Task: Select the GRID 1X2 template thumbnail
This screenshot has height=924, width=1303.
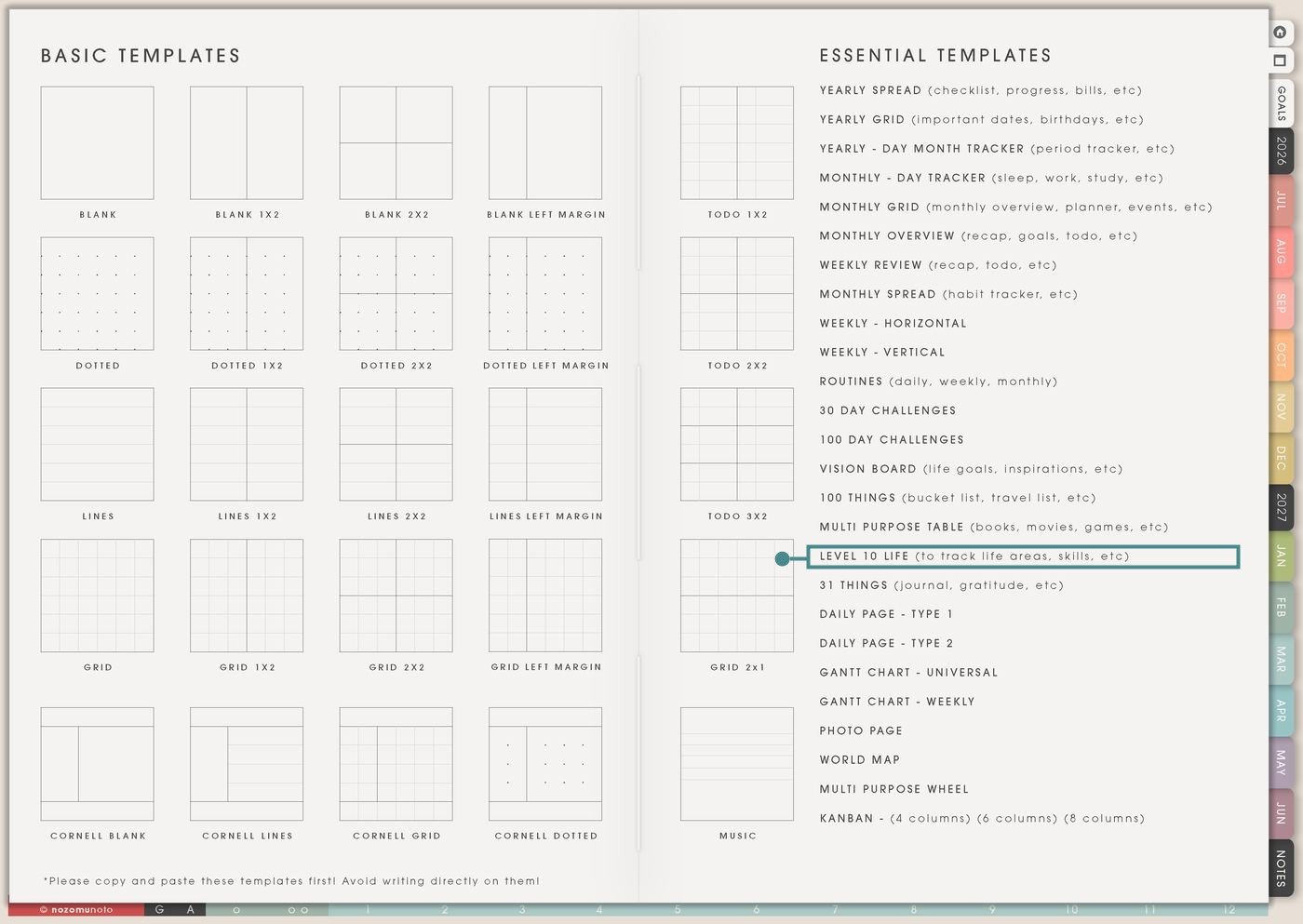Action: (x=247, y=596)
